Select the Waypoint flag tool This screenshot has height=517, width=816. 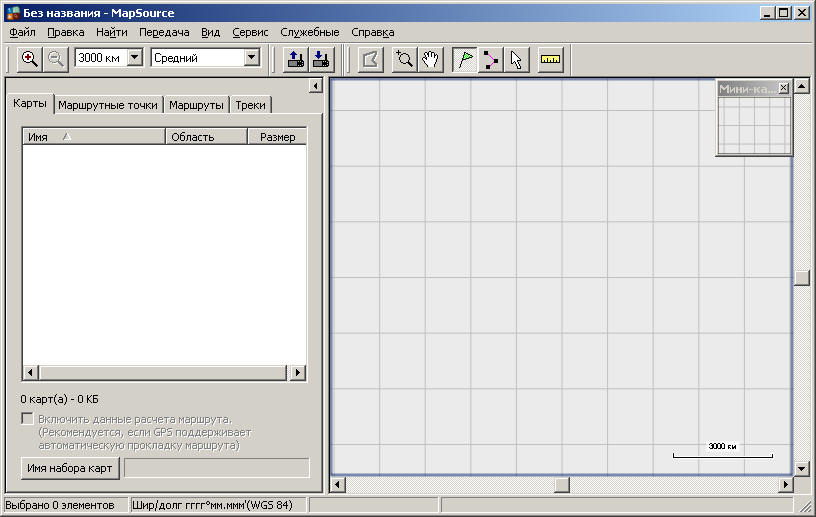(x=465, y=59)
